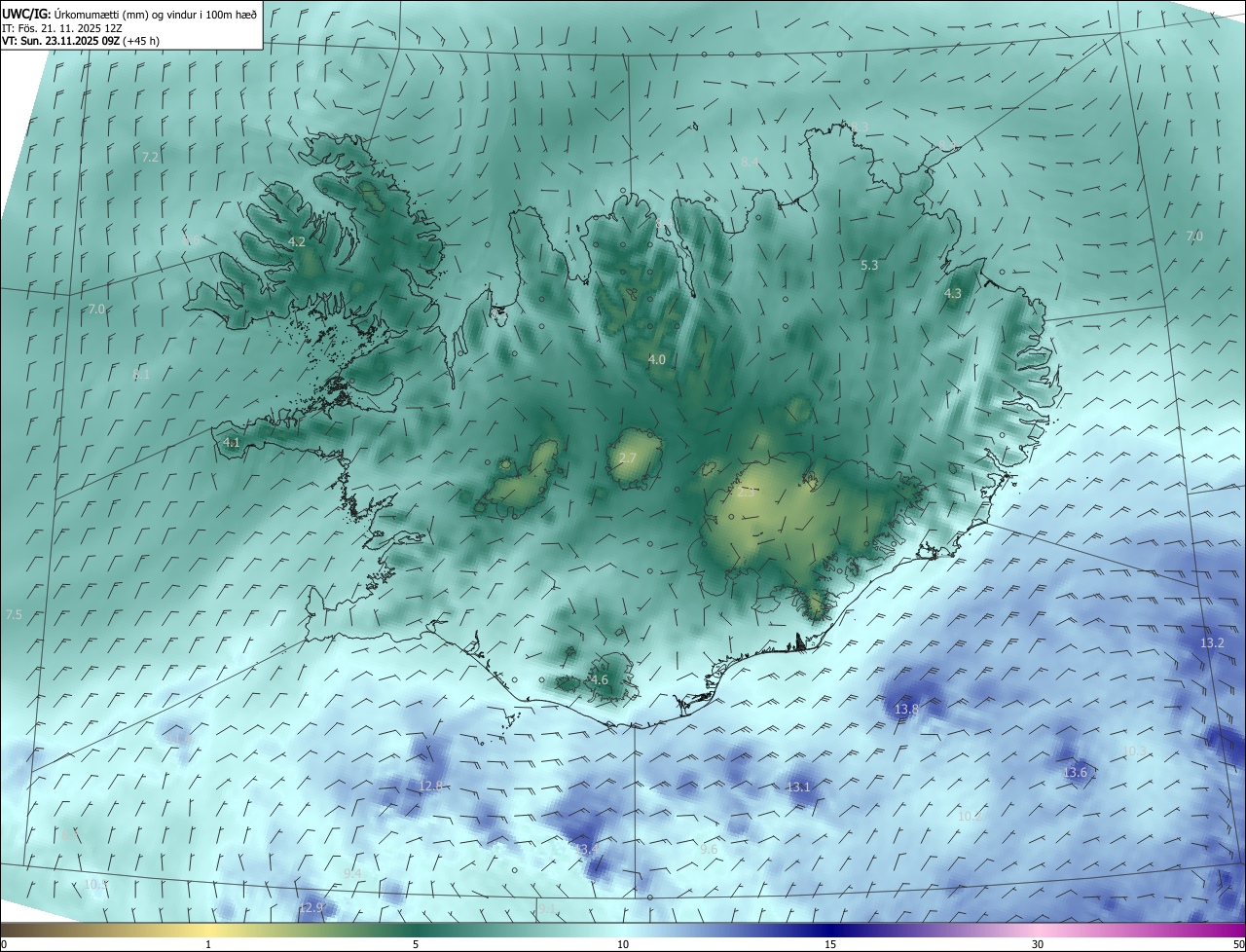Viewport: 1246px width, 952px height.
Task: Select the 4.6 value on the south coast
Action: coord(600,679)
